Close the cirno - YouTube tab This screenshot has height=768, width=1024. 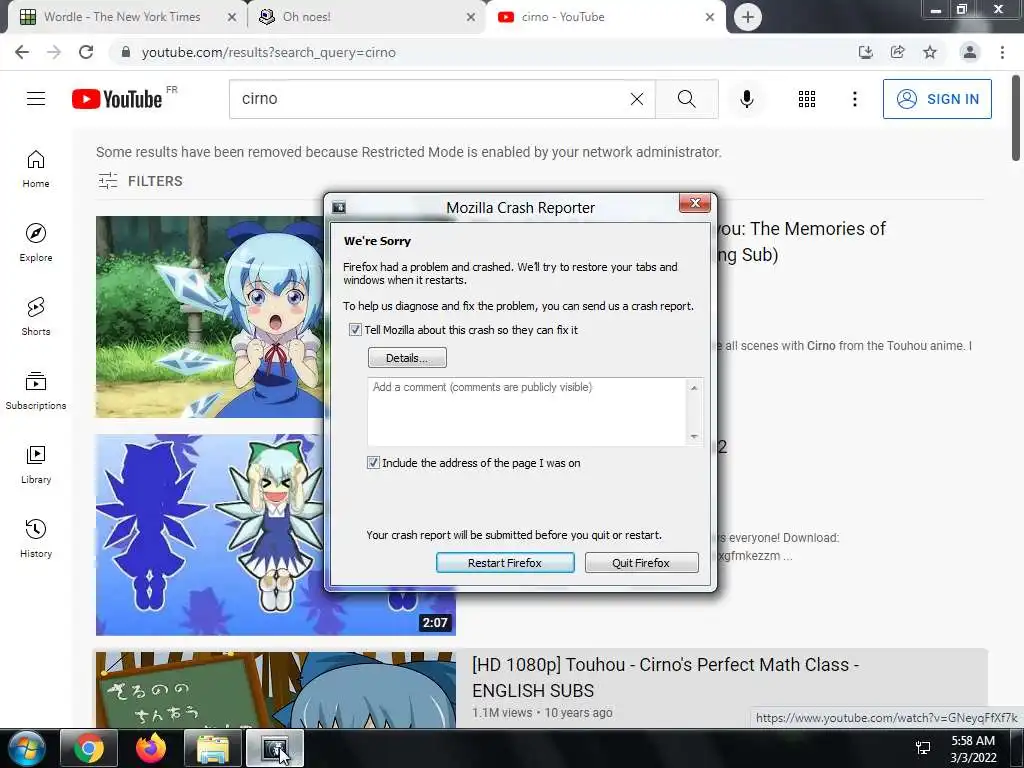tap(710, 18)
